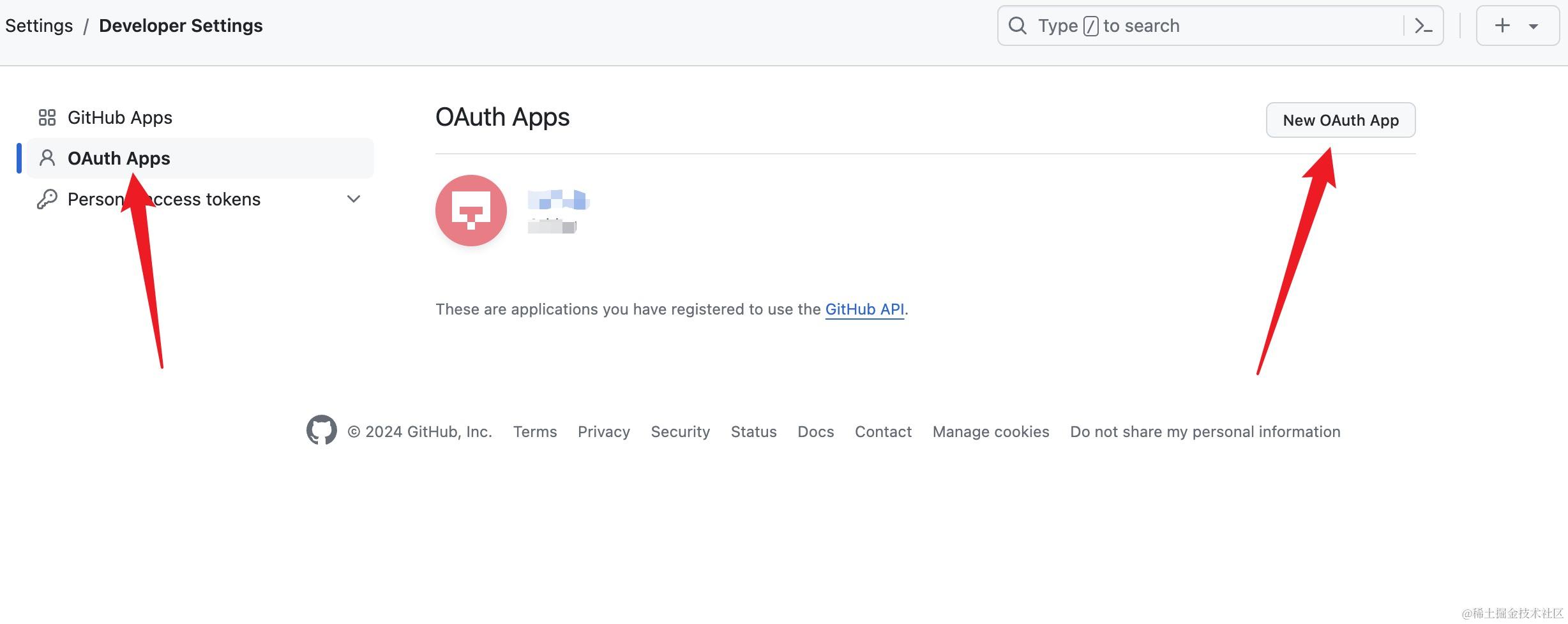Open the pink OAuth app avatar
The height and width of the screenshot is (624, 1568).
[471, 211]
